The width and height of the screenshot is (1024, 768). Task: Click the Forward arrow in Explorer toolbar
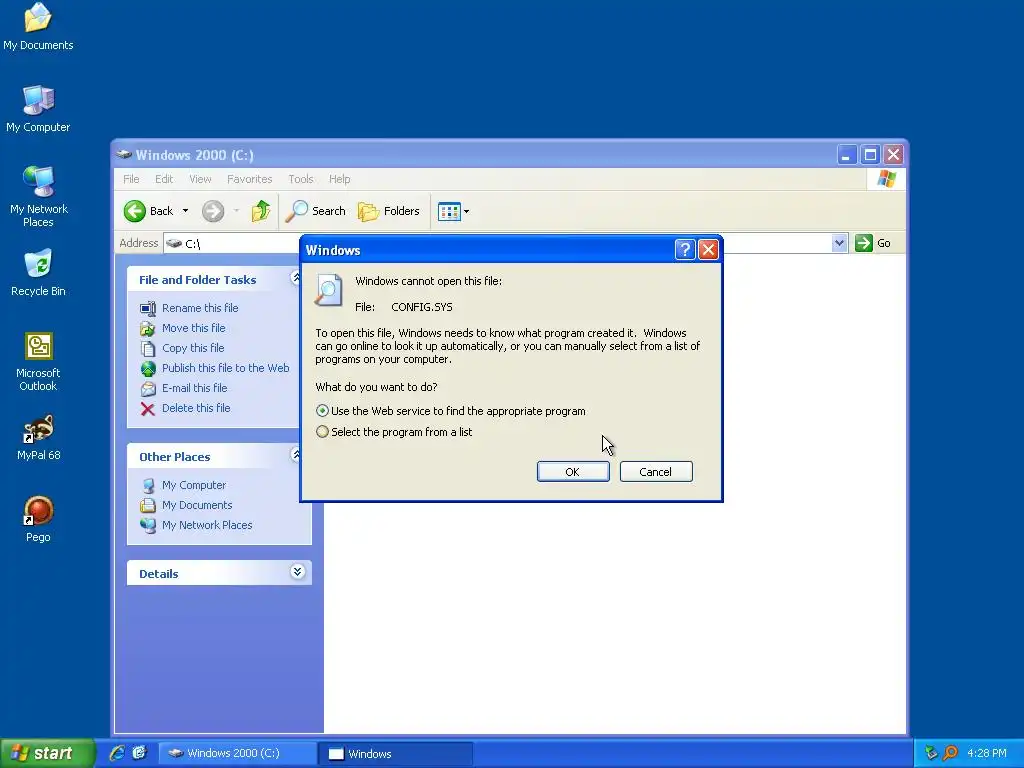(213, 211)
